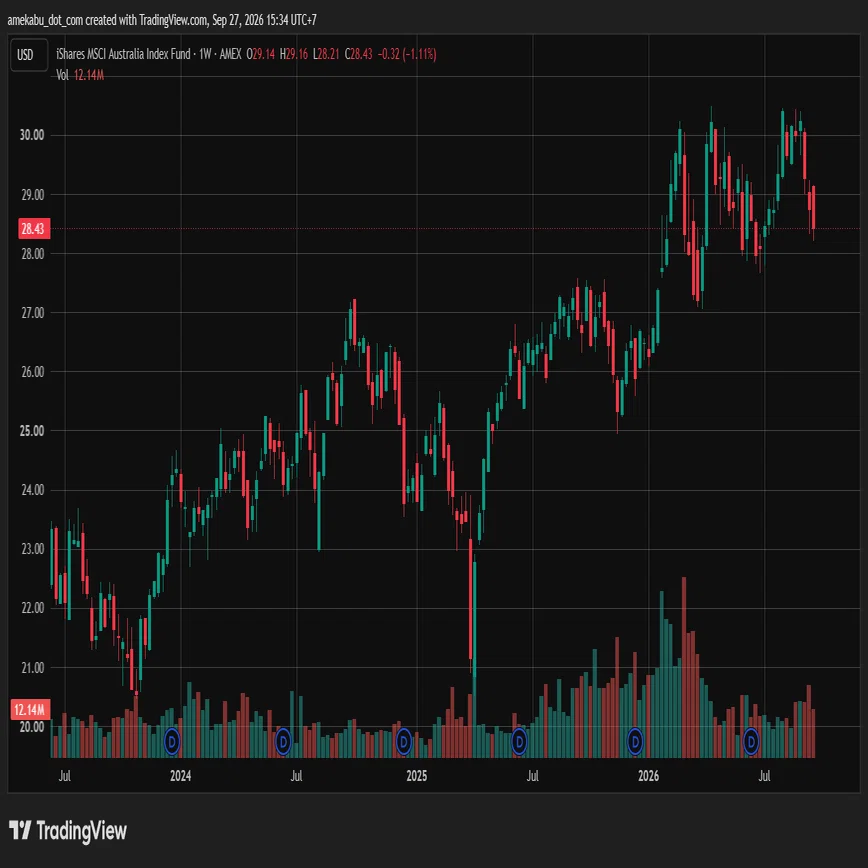Viewport: 868px width, 868px height.
Task: Click the 1W interval in the chart header
Action: coord(205,54)
